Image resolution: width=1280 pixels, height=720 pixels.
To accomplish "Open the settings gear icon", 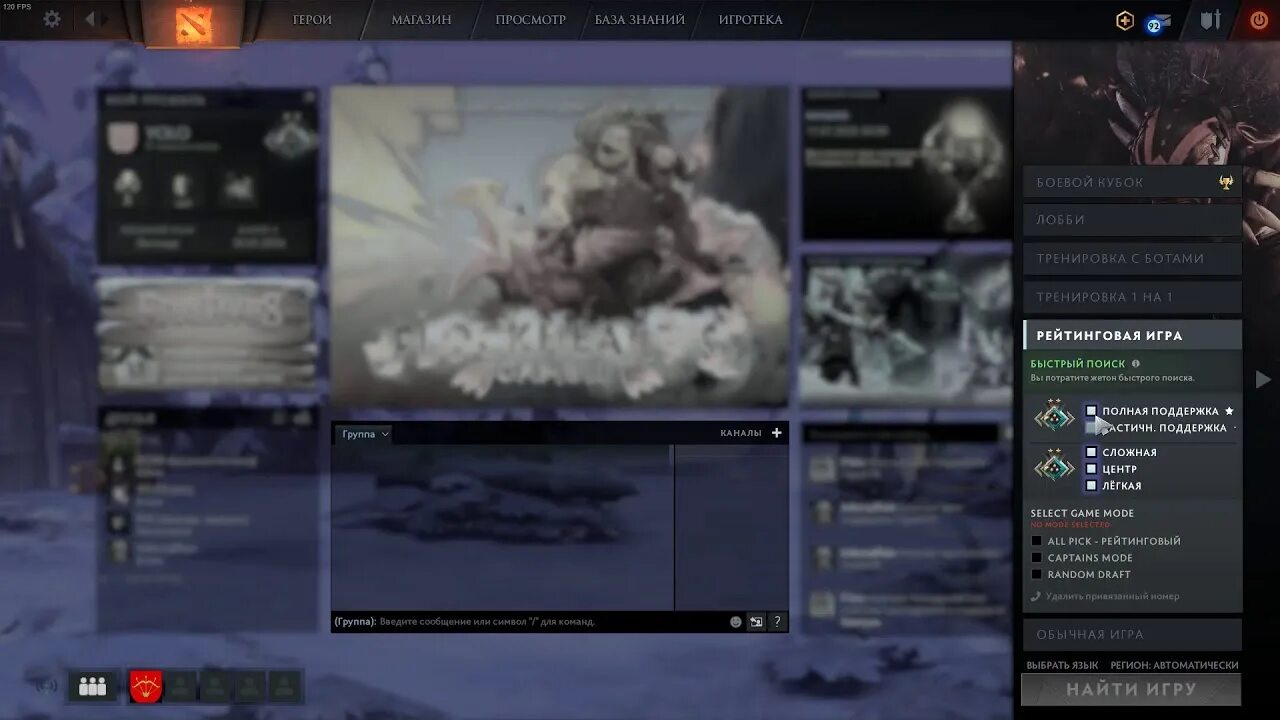I will point(52,19).
